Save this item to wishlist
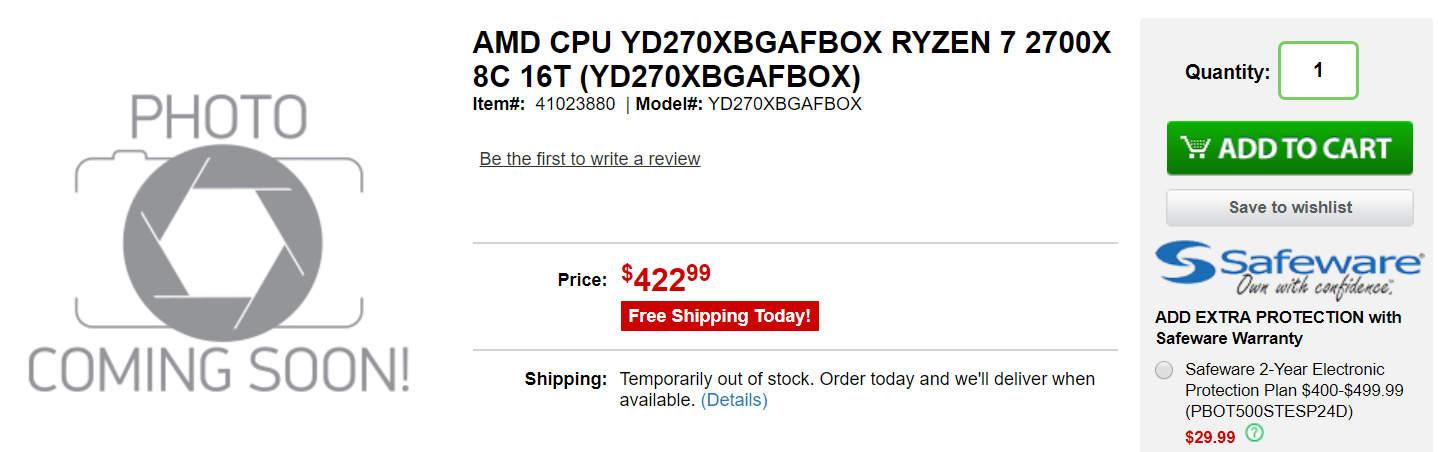1438x452 pixels. coord(1289,207)
